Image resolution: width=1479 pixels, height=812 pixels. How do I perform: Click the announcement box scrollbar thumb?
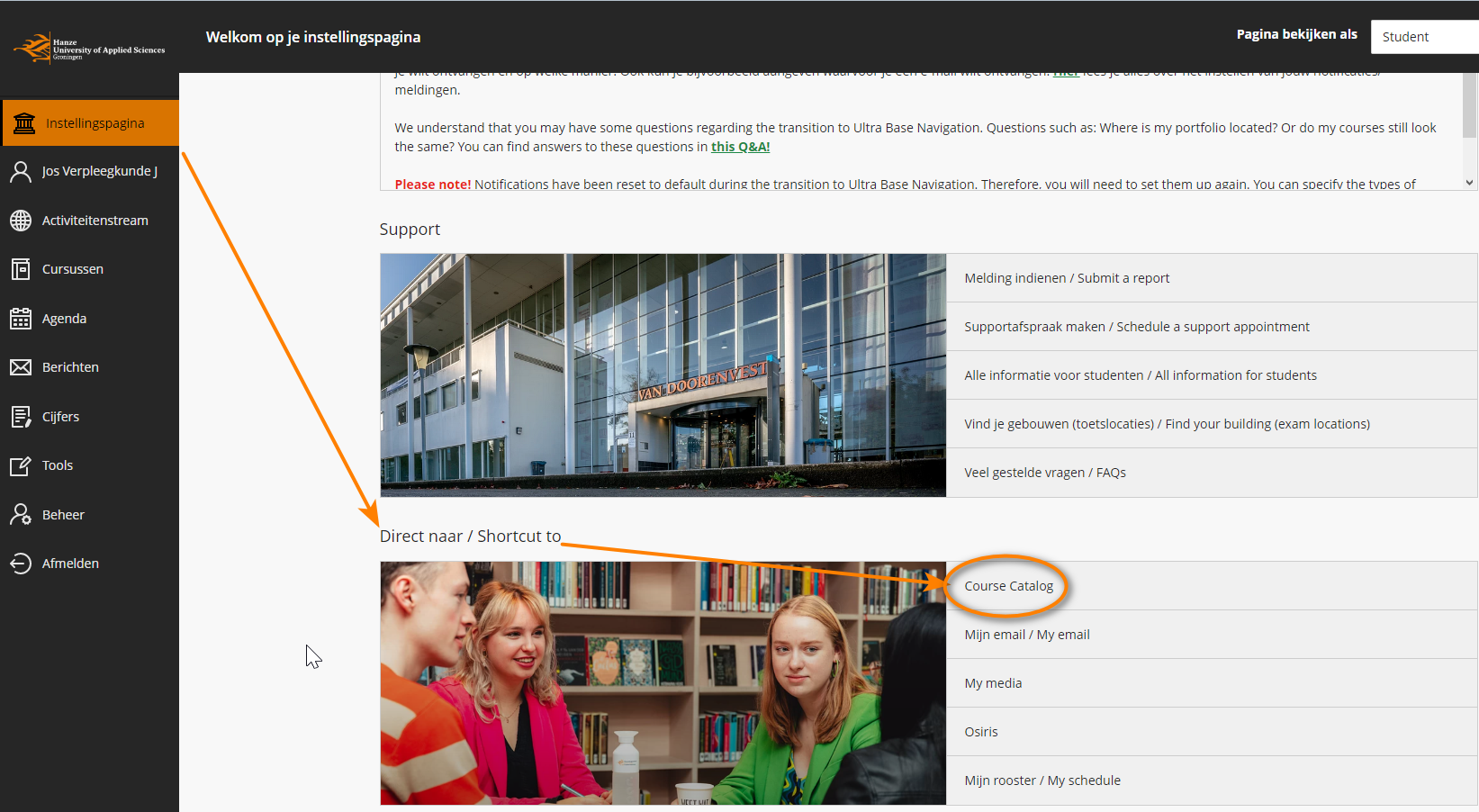(1469, 105)
